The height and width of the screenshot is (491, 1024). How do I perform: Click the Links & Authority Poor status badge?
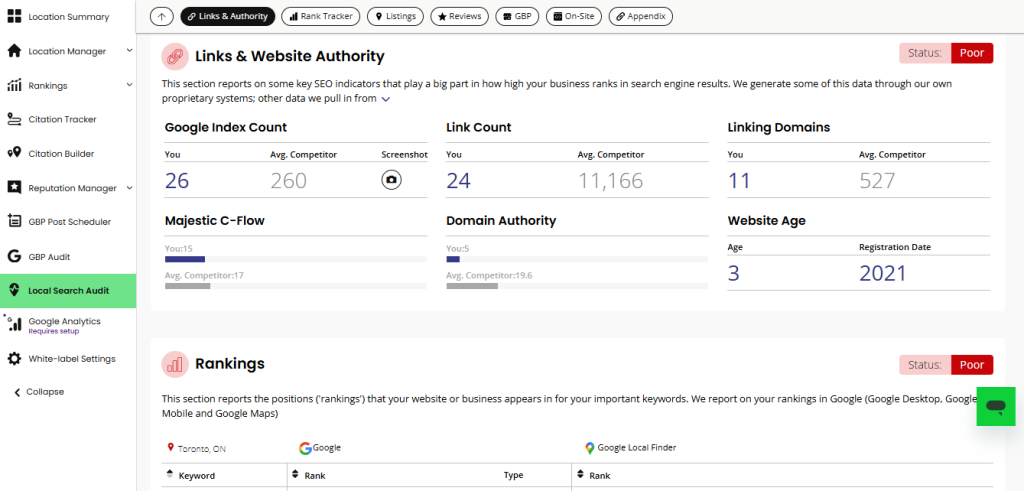click(x=972, y=53)
